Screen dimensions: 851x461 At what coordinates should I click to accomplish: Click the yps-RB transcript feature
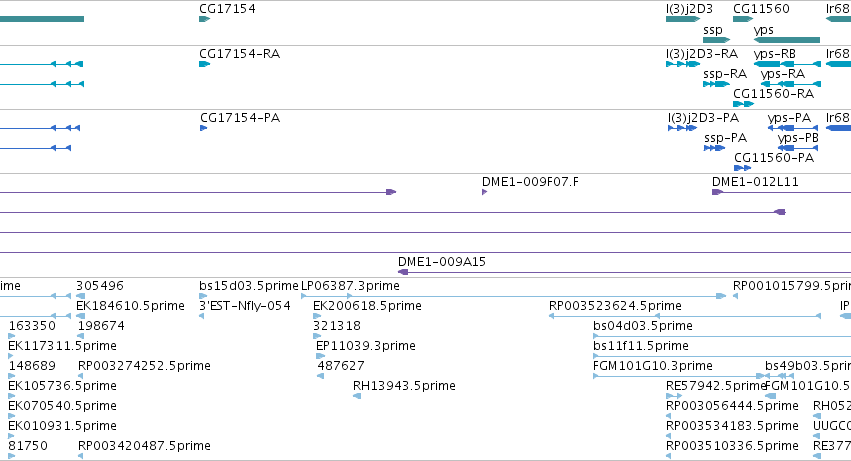pos(787,64)
